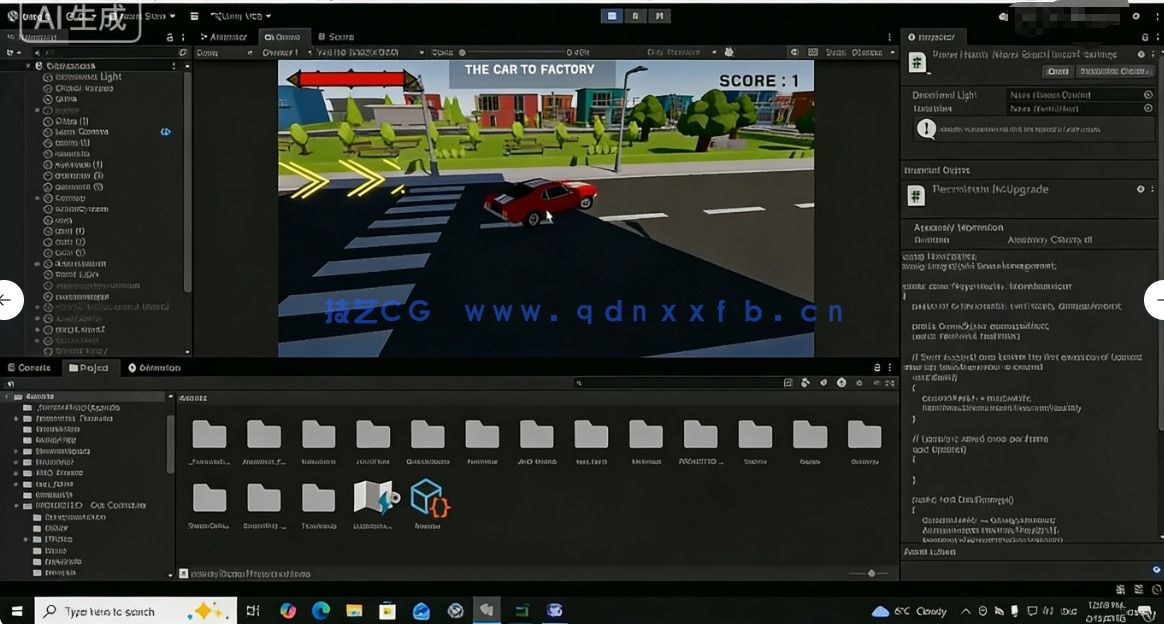Click the Step frame button beside Pause
The width and height of the screenshot is (1164, 624).
658,16
